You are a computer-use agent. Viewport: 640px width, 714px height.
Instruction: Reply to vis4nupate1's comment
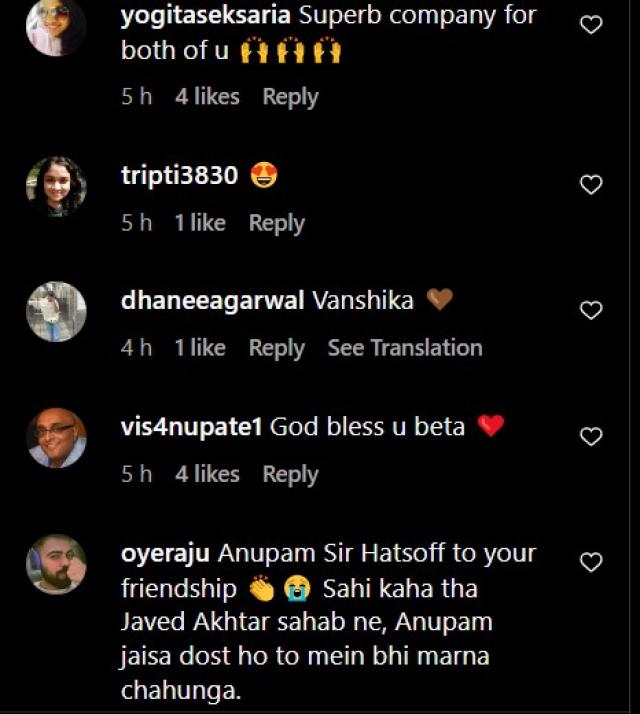point(291,475)
